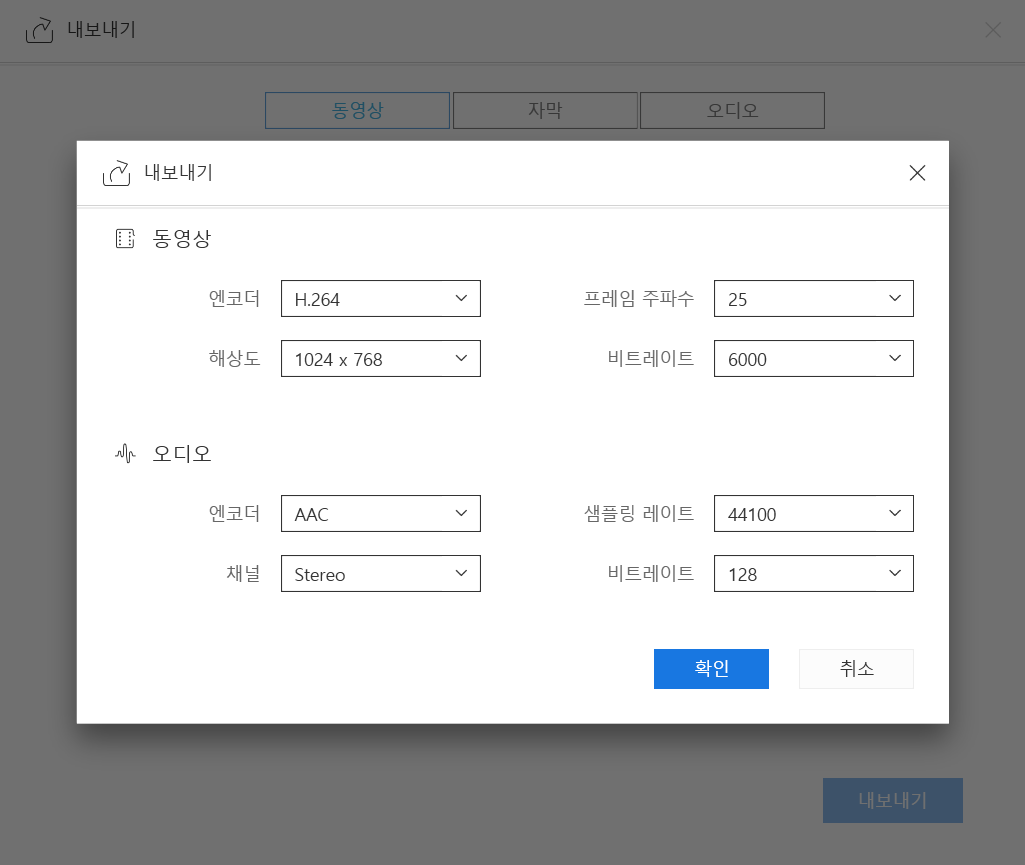This screenshot has height=865, width=1025.
Task: Select the 동영상 tab
Action: pos(356,110)
